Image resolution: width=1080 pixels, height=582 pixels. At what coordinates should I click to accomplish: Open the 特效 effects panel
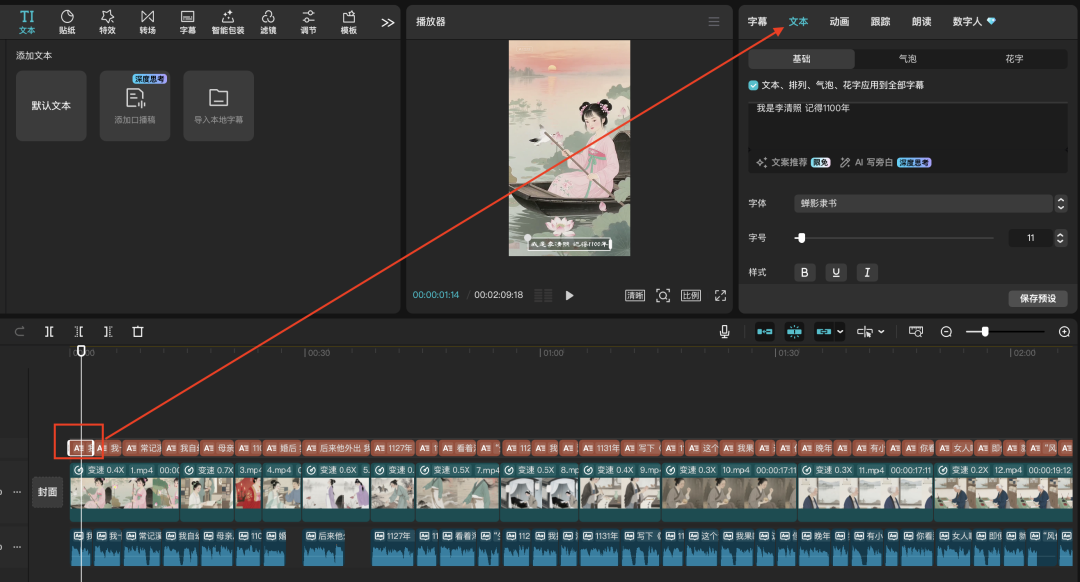pos(107,21)
